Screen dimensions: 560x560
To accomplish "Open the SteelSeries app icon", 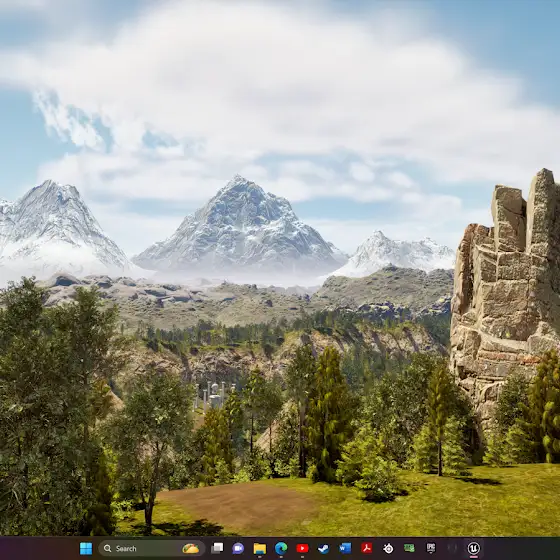I will tap(388, 548).
